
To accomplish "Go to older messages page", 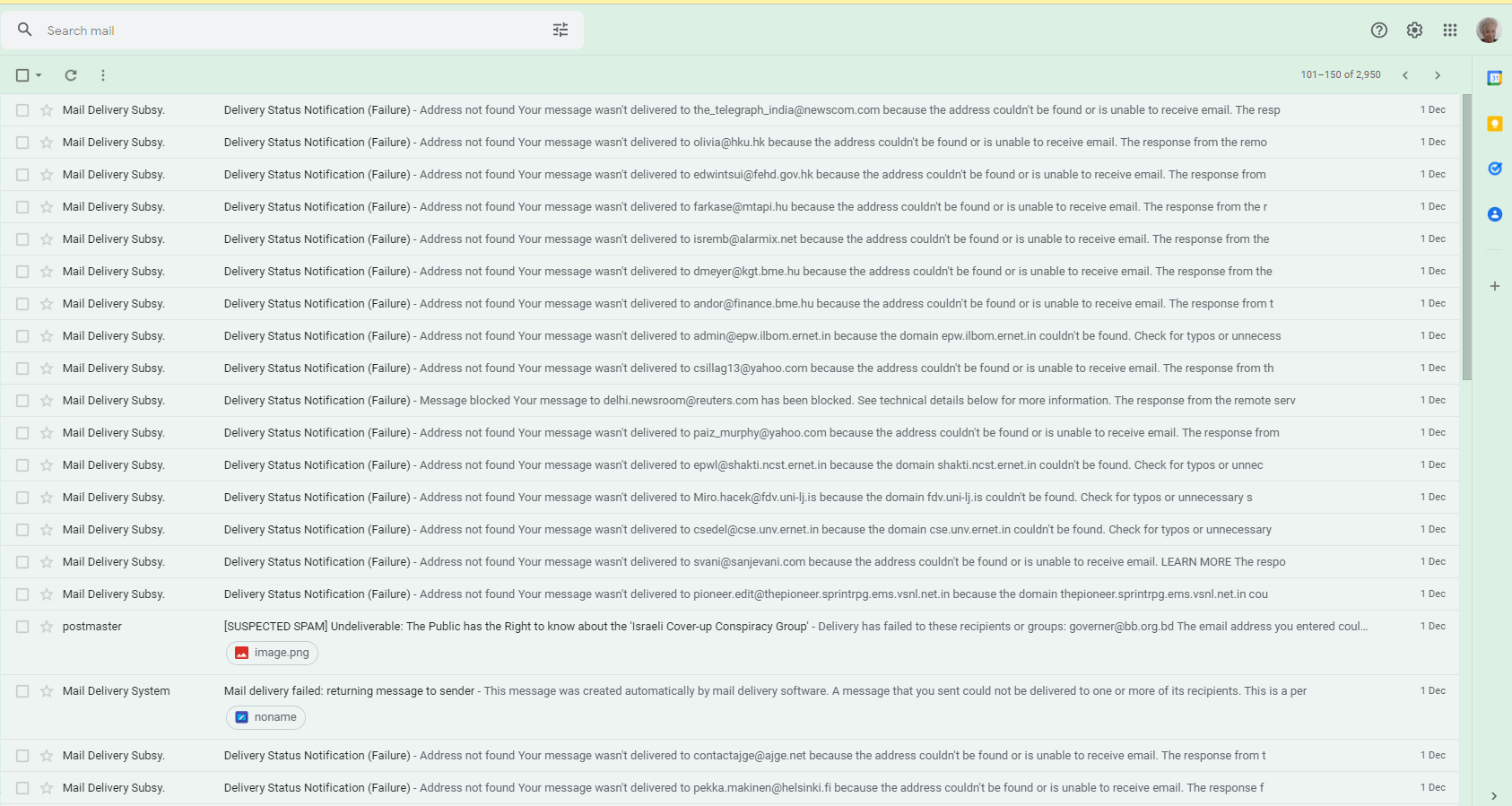I will click(1438, 75).
